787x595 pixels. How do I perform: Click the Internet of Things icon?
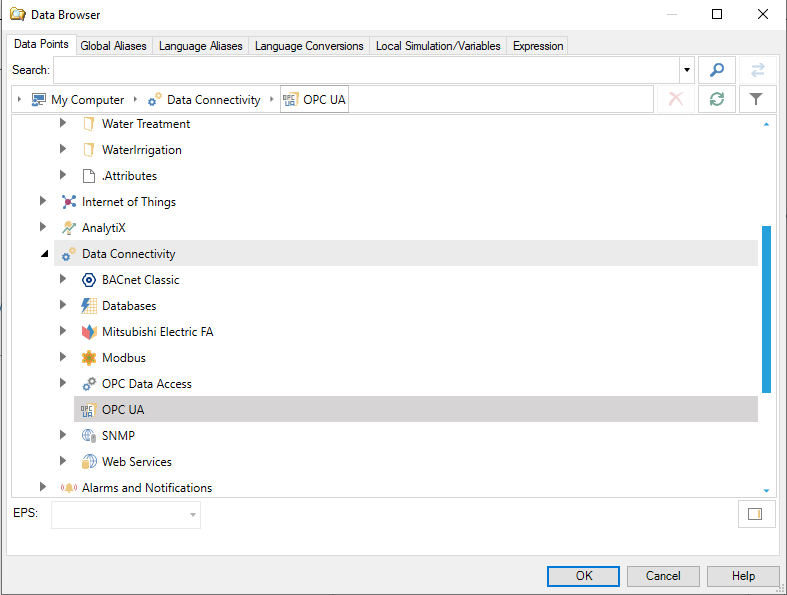pos(69,202)
